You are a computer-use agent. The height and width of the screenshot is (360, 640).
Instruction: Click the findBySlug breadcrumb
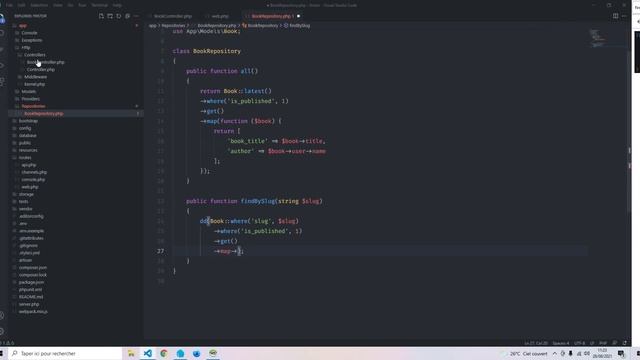[x=300, y=26]
